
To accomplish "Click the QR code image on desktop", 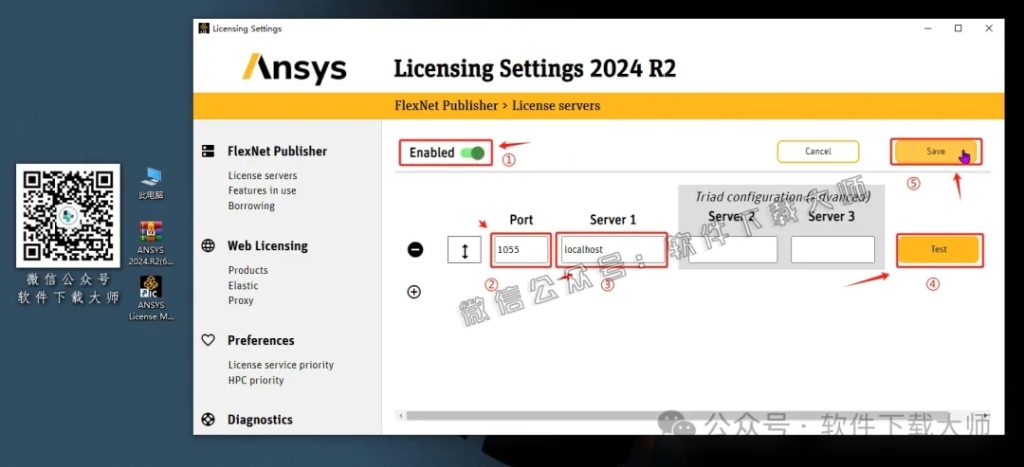I will coord(68,216).
